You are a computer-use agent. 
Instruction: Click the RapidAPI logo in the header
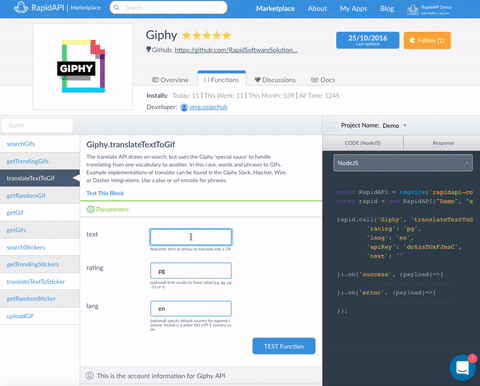[x=21, y=8]
